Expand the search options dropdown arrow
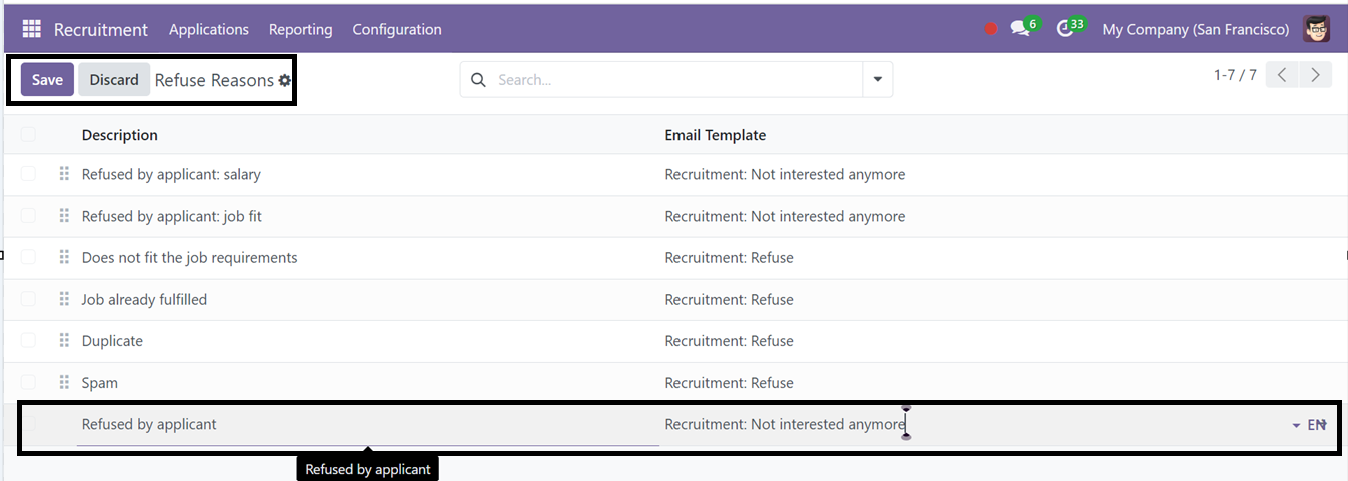 [x=878, y=80]
